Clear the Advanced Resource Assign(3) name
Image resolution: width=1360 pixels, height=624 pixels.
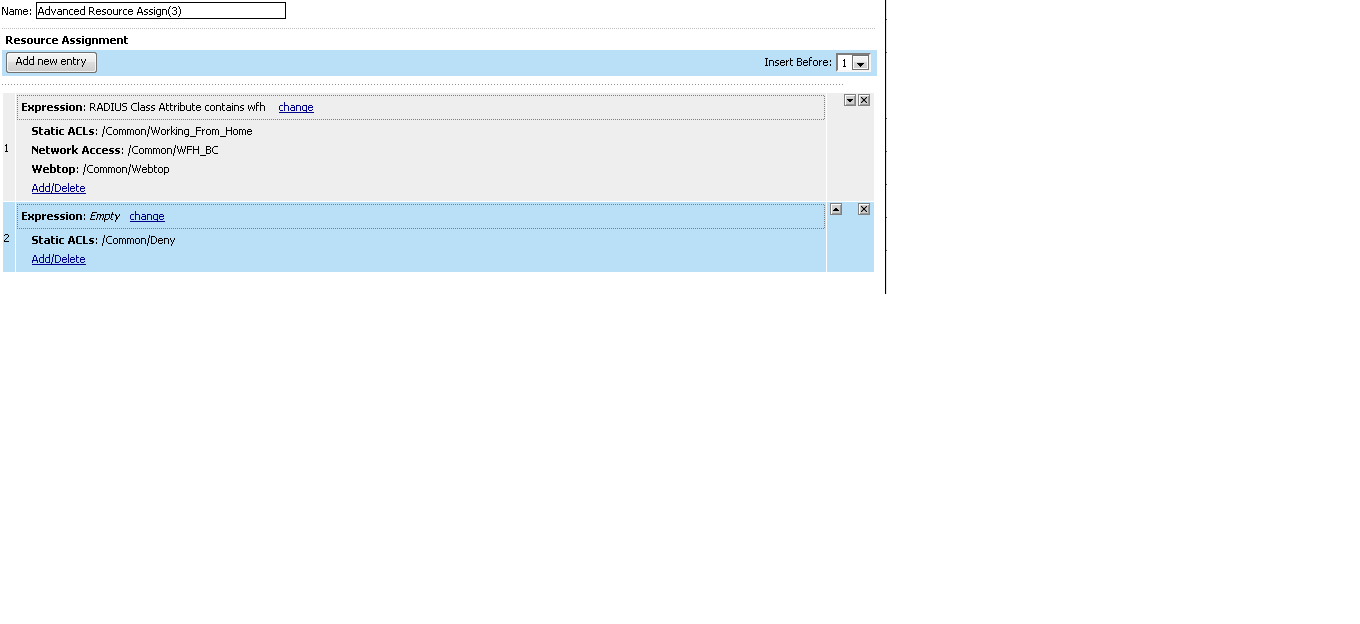pyautogui.click(x=160, y=10)
